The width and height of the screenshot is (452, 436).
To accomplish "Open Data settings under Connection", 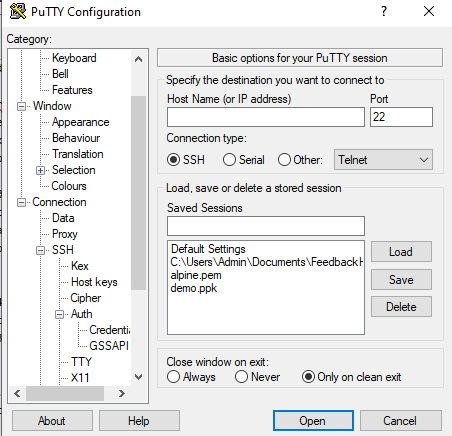I will (x=63, y=218).
